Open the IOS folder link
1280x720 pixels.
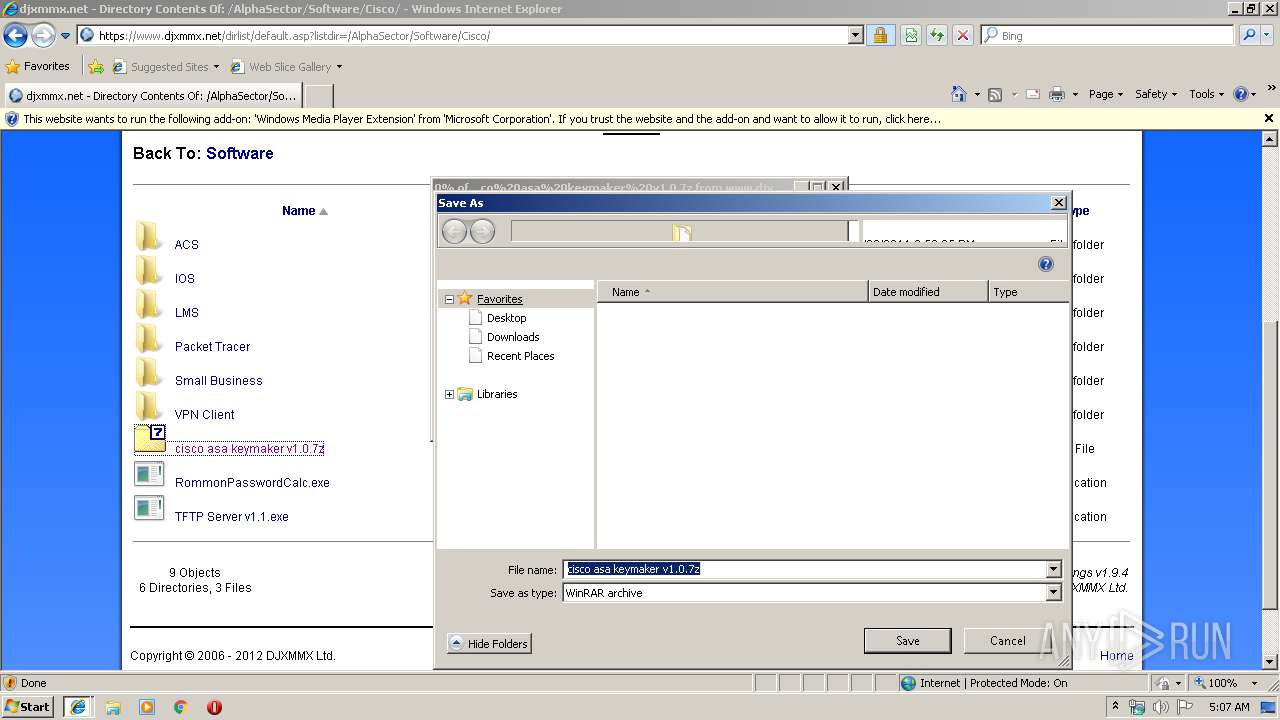click(x=185, y=279)
